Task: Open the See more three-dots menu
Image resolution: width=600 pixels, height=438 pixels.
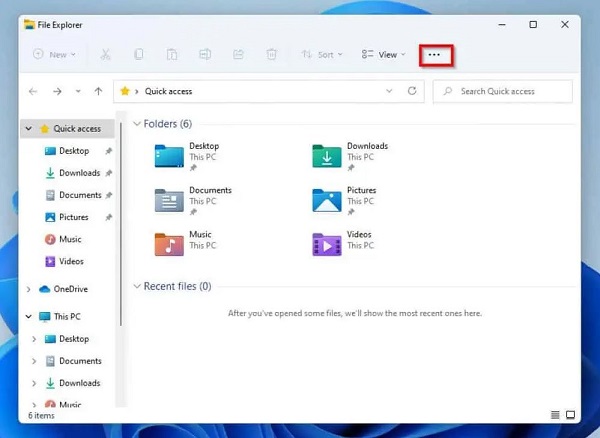Action: (434, 55)
